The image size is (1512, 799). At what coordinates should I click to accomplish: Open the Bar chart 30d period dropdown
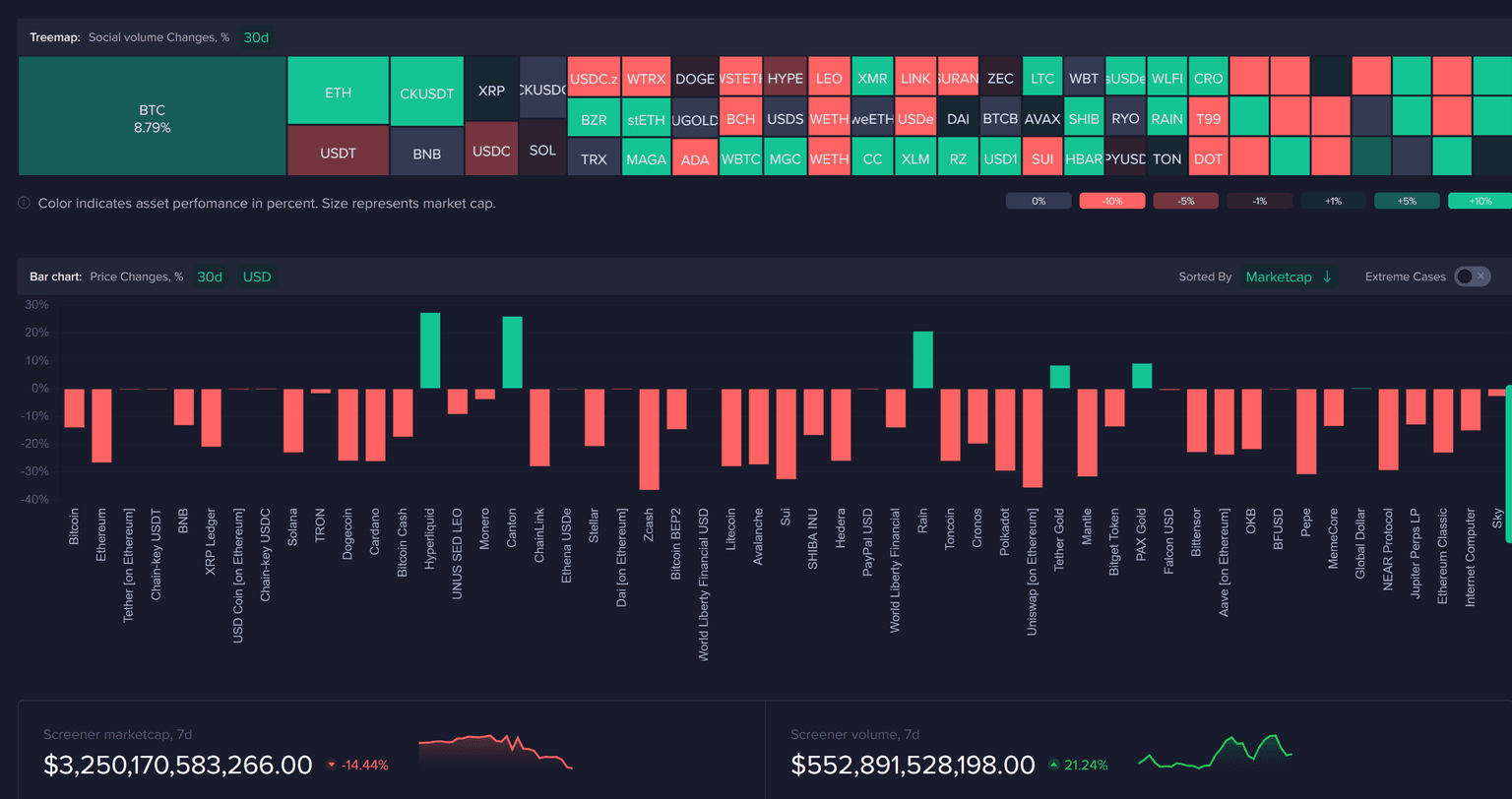click(x=210, y=277)
